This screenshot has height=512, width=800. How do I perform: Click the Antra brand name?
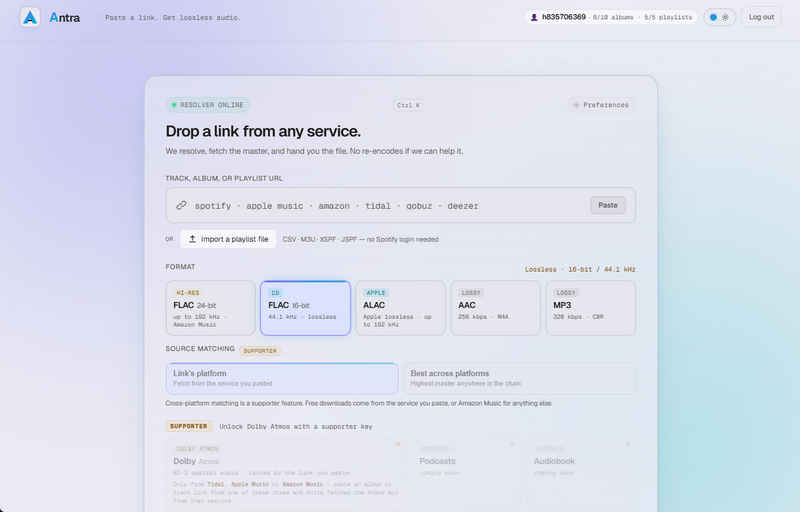[64, 18]
